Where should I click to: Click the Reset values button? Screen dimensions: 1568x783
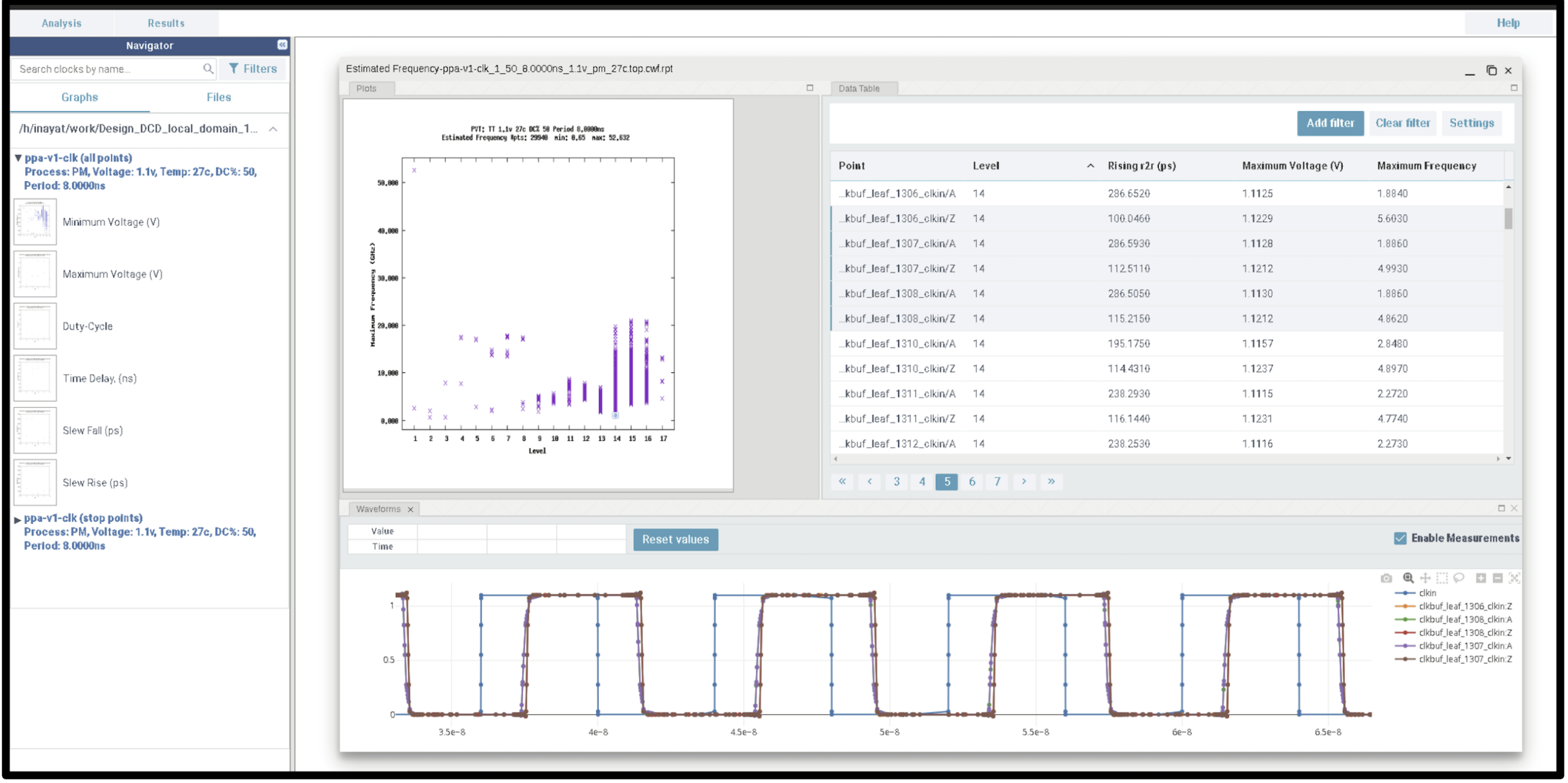(675, 540)
